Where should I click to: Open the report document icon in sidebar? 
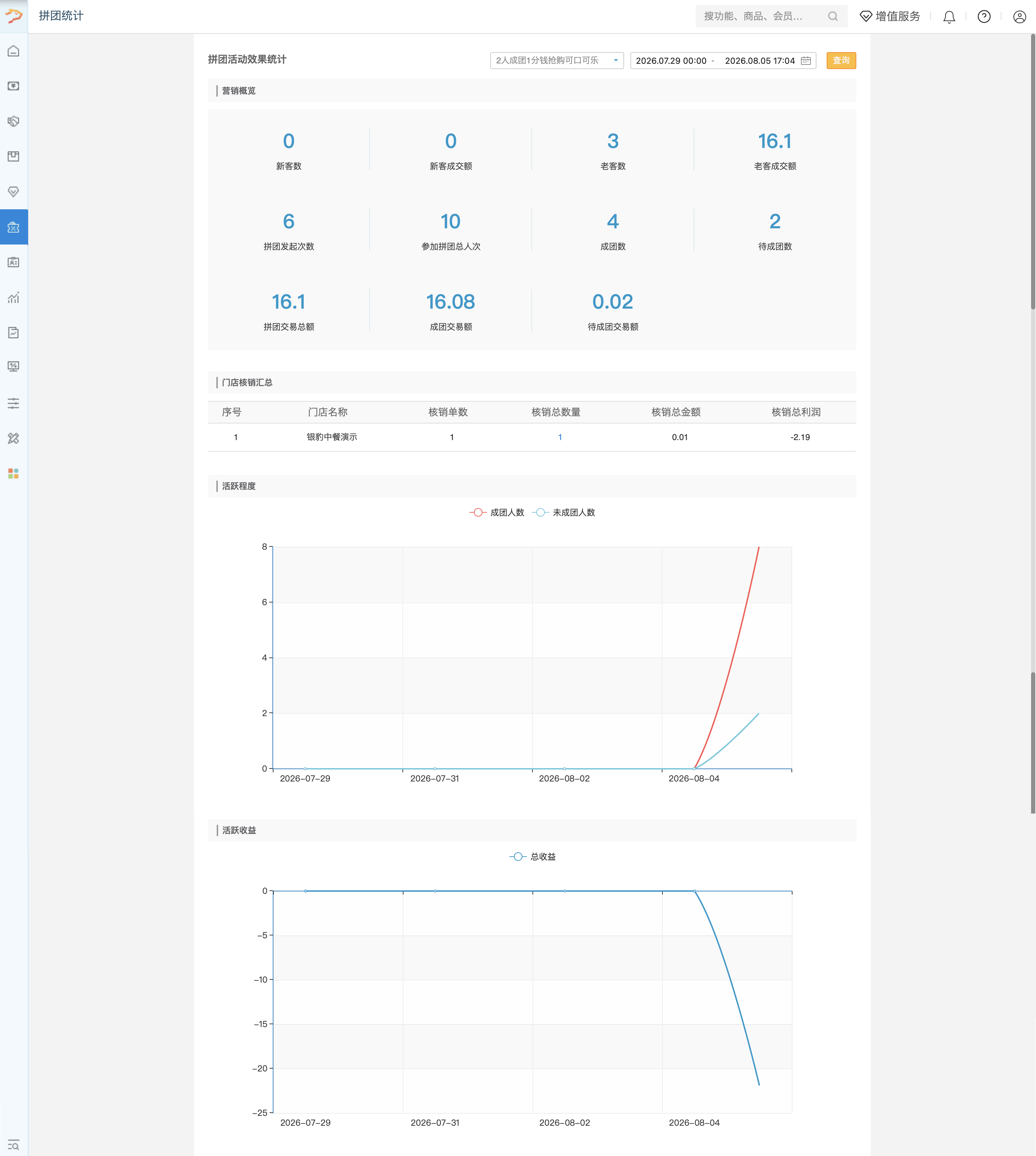click(x=14, y=333)
